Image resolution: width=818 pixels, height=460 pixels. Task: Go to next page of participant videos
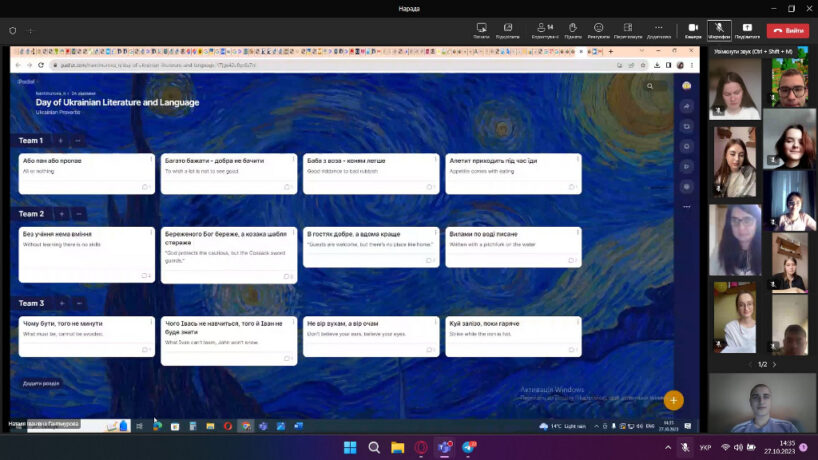[774, 364]
